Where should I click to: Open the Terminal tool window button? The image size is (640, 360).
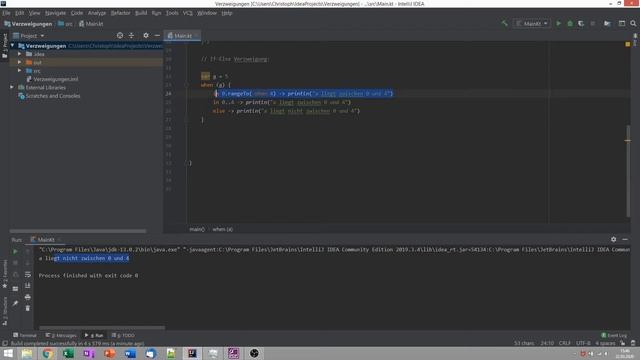pos(24,335)
